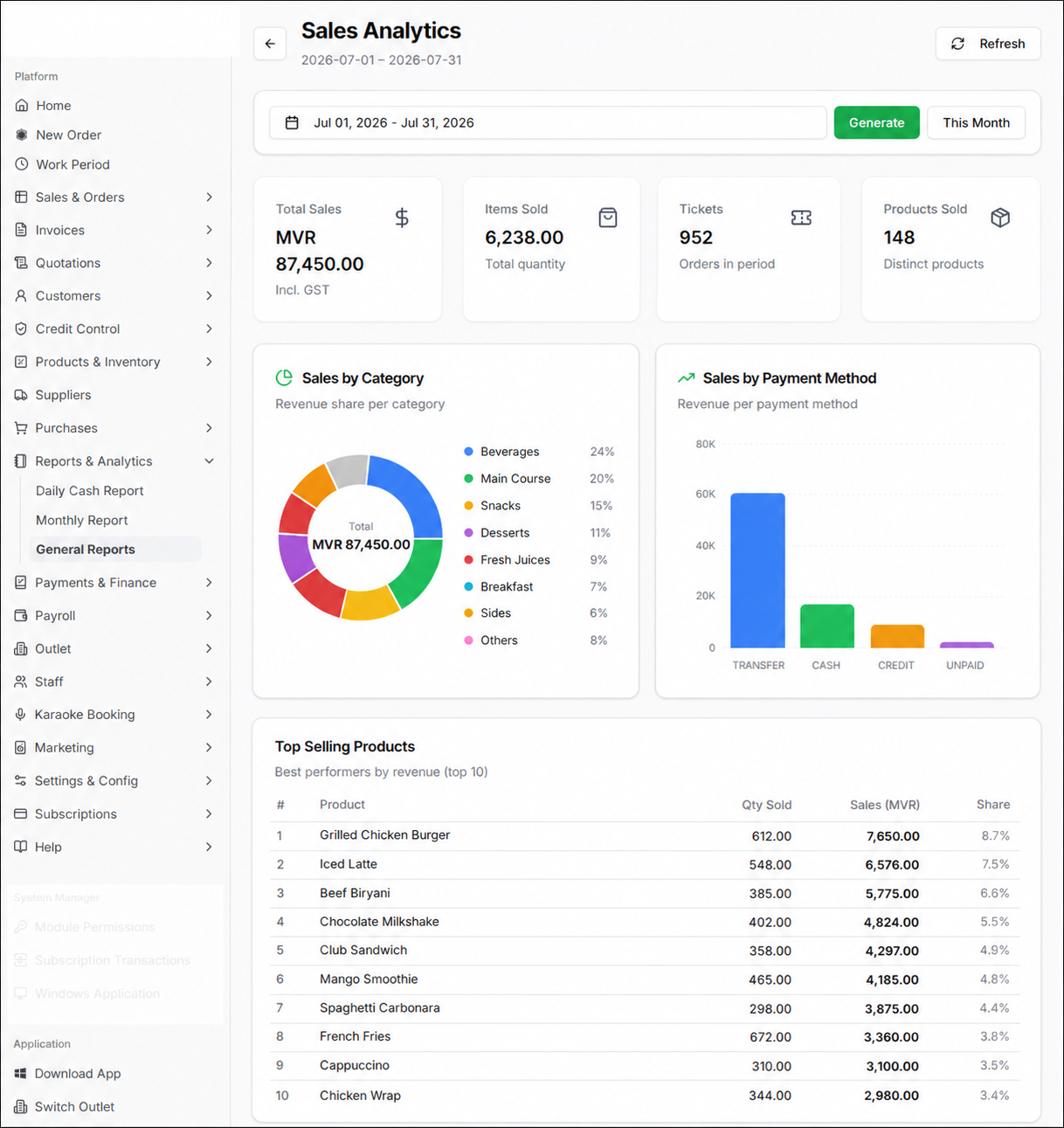The width and height of the screenshot is (1064, 1128).
Task: Click the Karaoke Booking microphone icon
Action: (20, 715)
